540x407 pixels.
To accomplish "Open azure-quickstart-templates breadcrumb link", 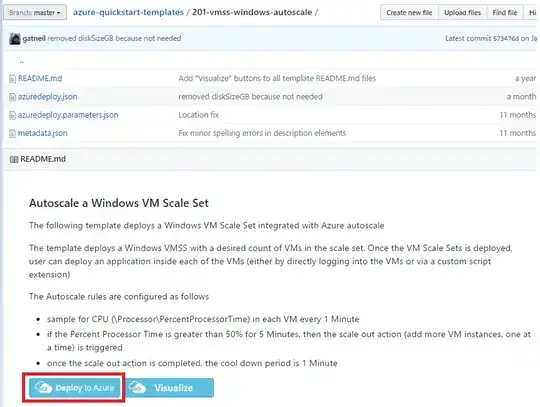I will [128, 12].
